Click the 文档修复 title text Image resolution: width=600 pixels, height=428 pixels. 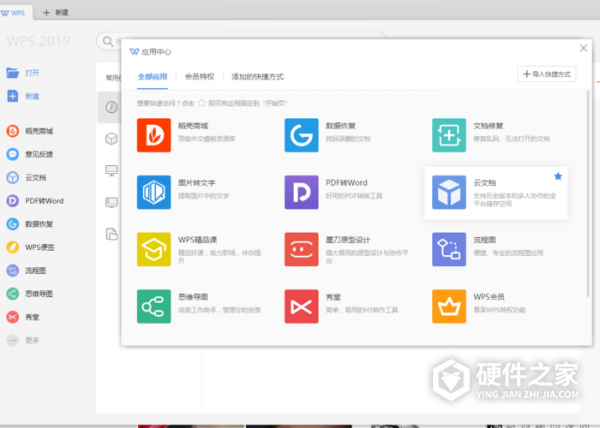coord(488,126)
